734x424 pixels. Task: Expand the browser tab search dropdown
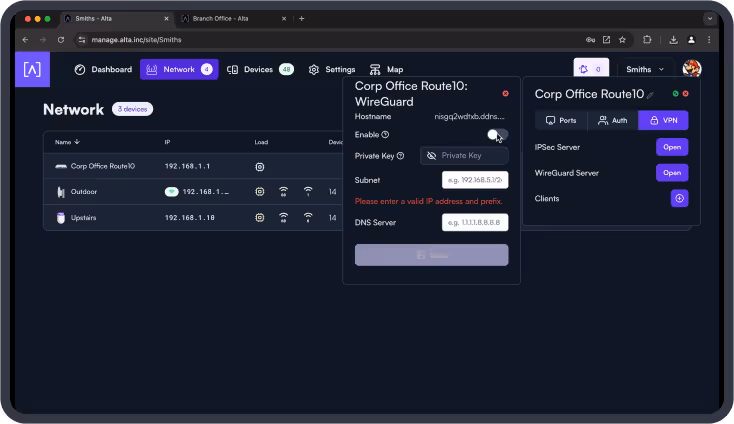coord(710,19)
